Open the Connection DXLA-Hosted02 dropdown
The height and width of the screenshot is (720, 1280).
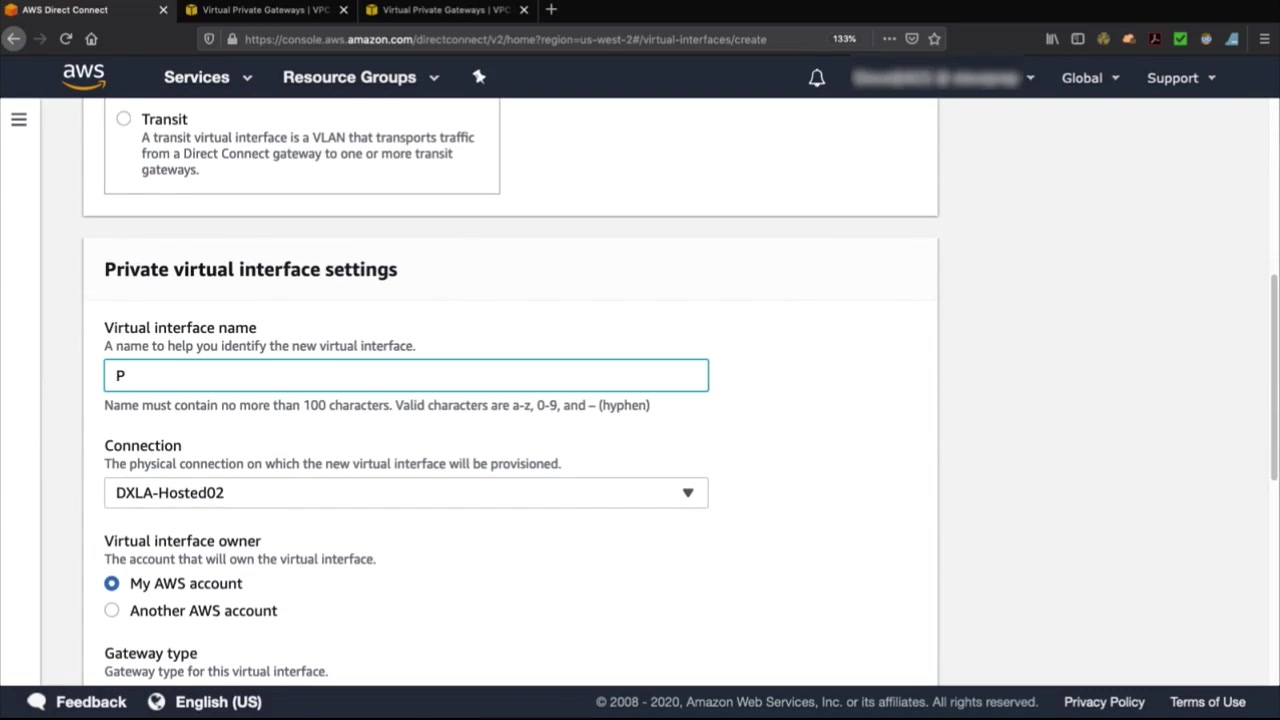[x=406, y=493]
